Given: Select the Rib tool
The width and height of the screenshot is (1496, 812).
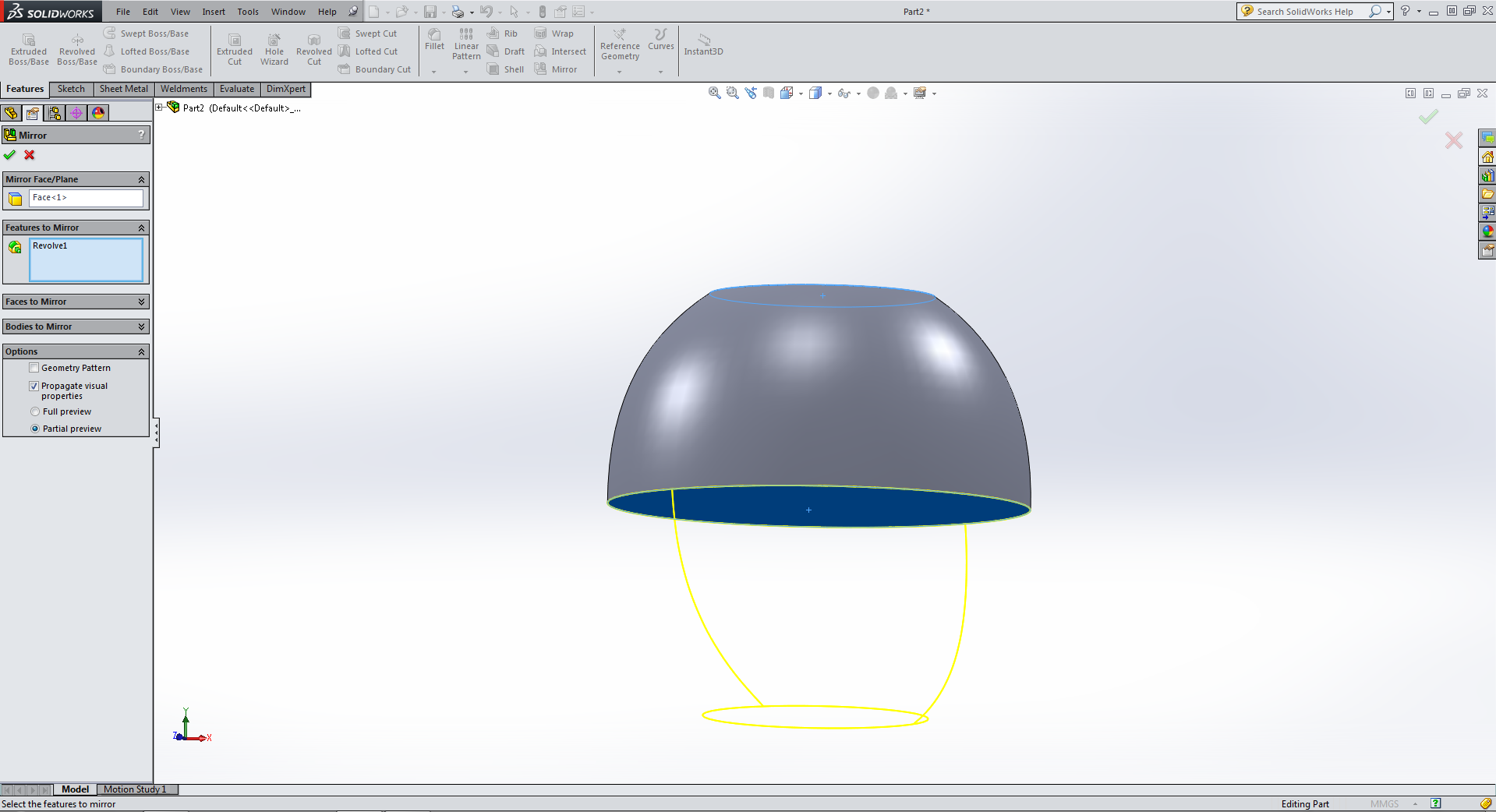Looking at the screenshot, I should coord(503,34).
